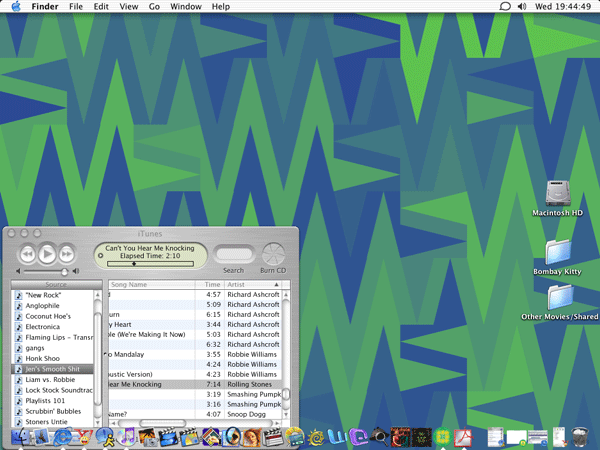Click Source list scroll down arrow

coord(98,423)
